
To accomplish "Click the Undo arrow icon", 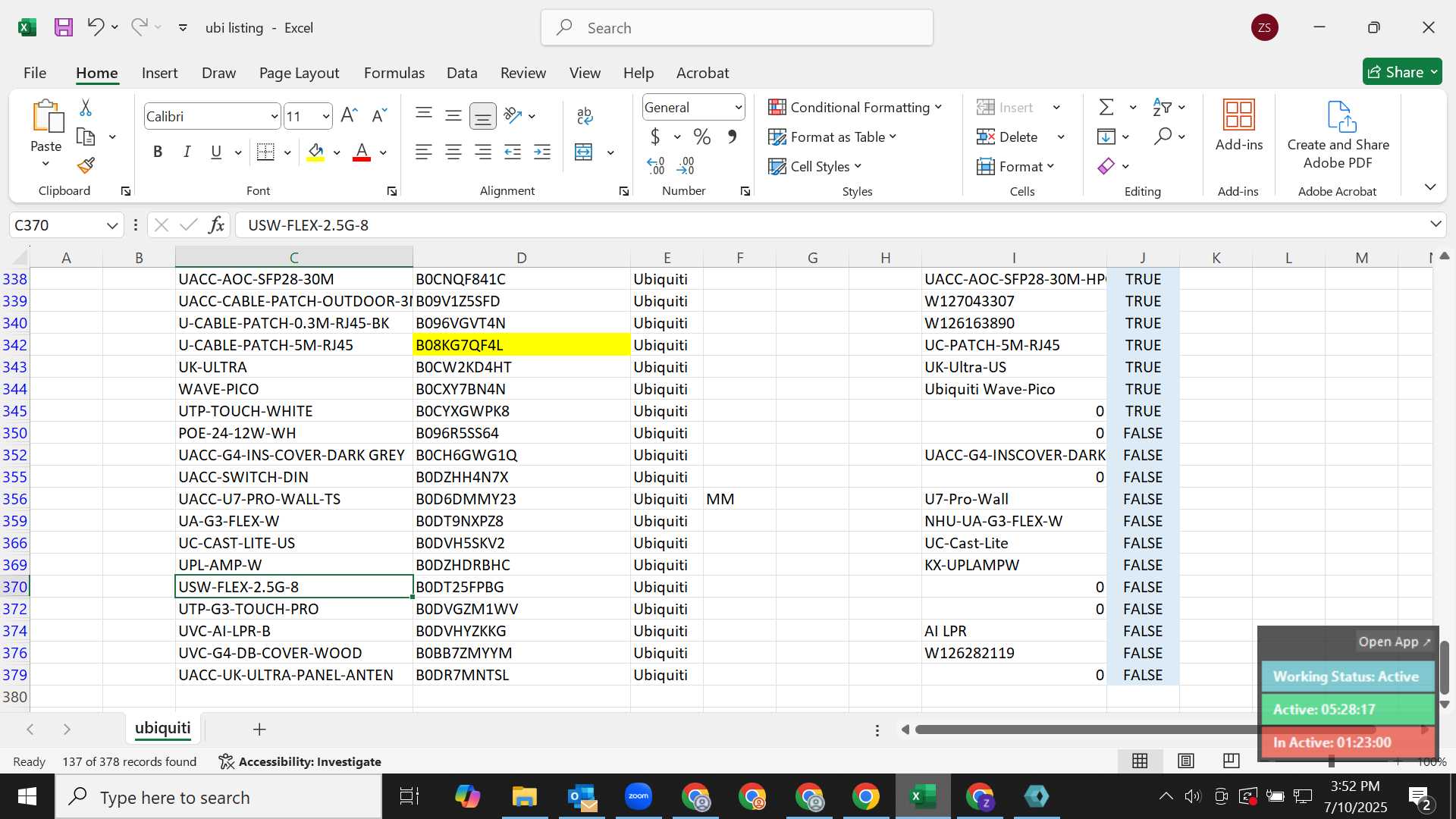I will [x=96, y=27].
